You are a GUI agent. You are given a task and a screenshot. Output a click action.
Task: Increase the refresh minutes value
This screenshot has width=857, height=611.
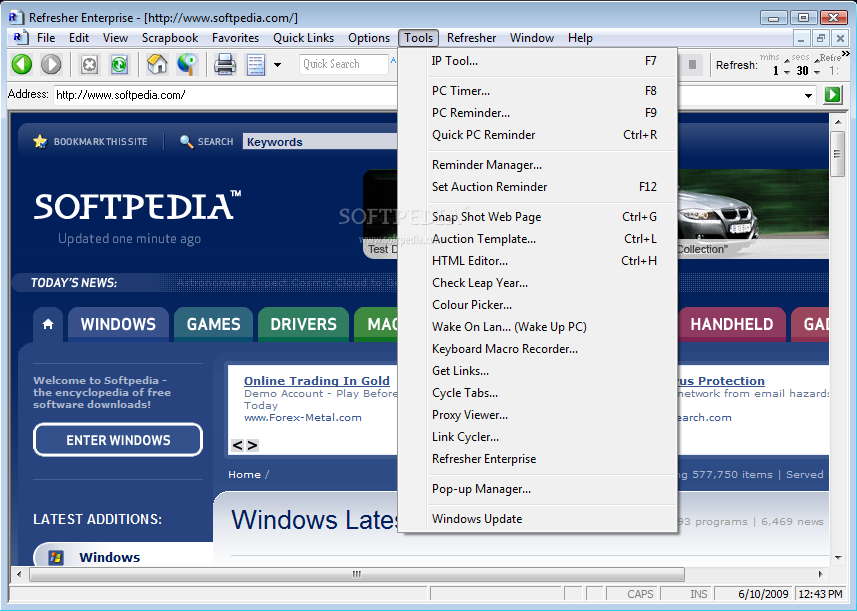point(786,61)
